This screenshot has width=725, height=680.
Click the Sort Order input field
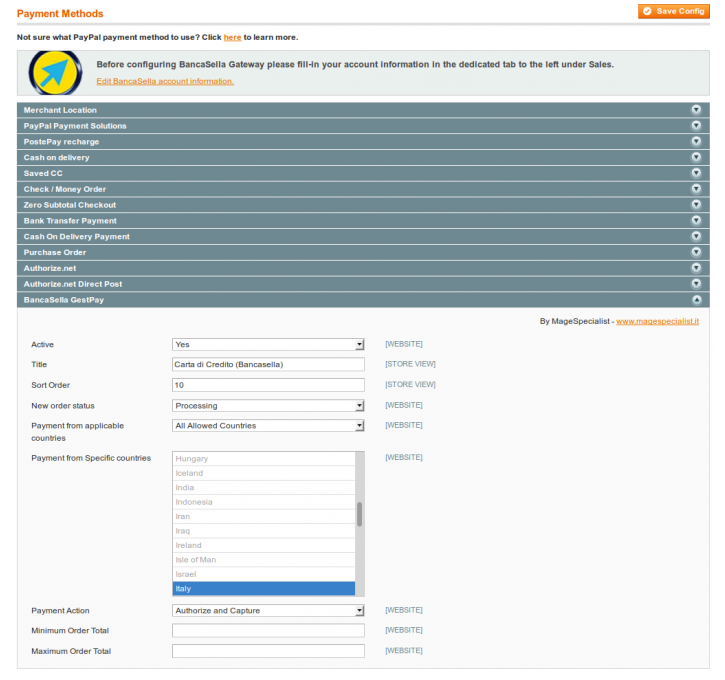tap(268, 385)
